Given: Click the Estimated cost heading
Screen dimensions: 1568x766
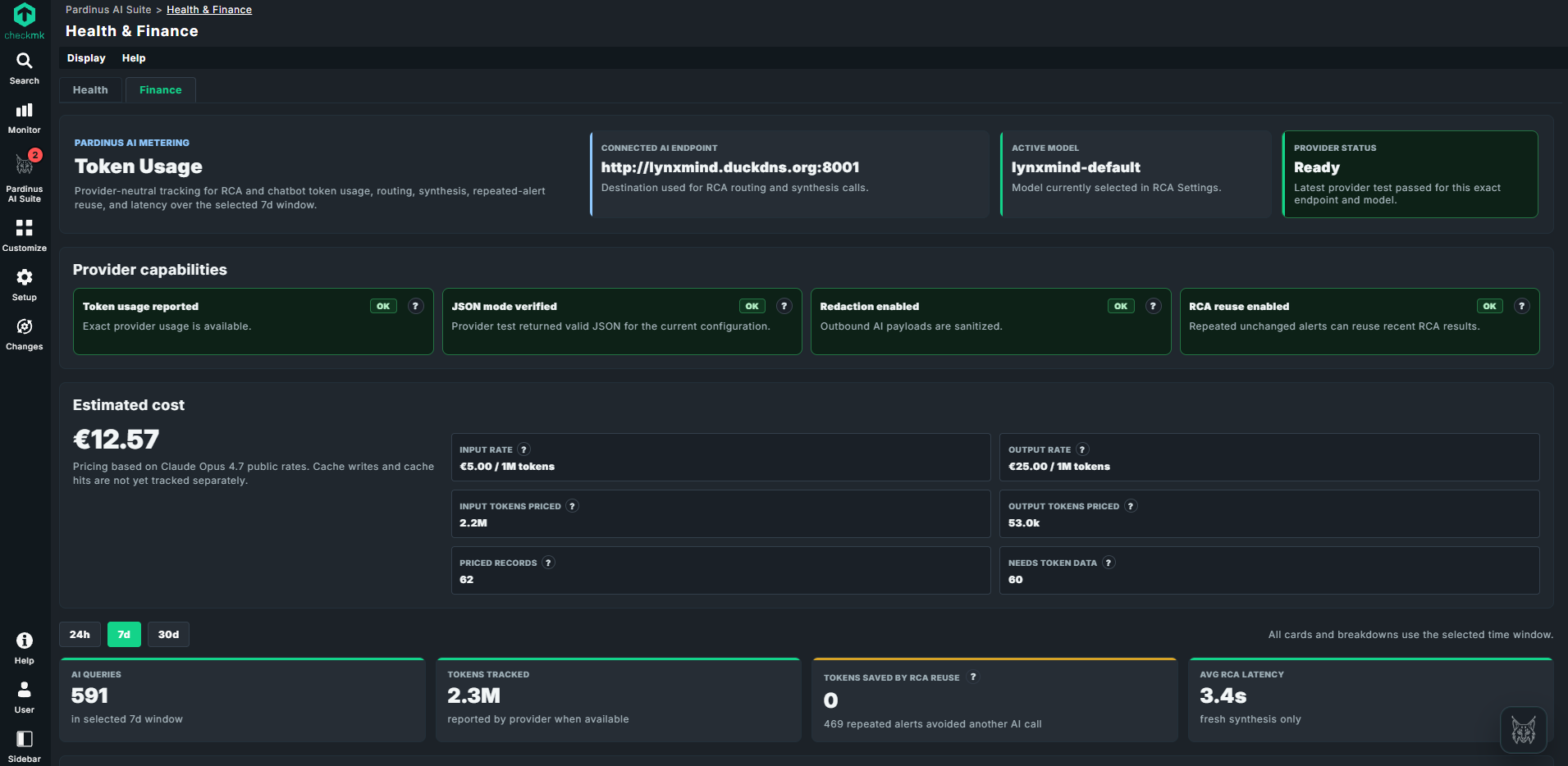Looking at the screenshot, I should (x=129, y=405).
